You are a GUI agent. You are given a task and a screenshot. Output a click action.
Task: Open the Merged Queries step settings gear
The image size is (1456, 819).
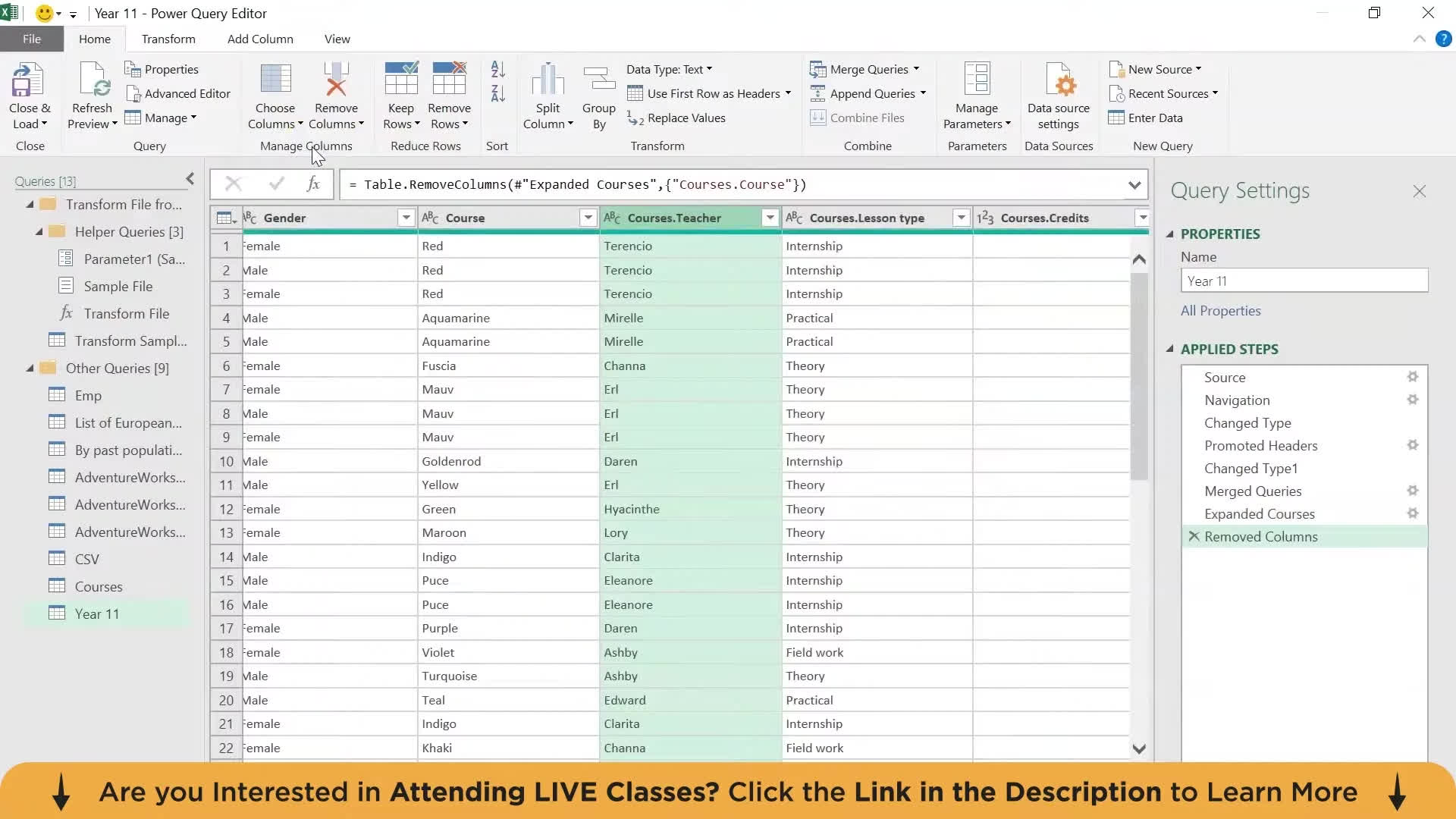1413,491
